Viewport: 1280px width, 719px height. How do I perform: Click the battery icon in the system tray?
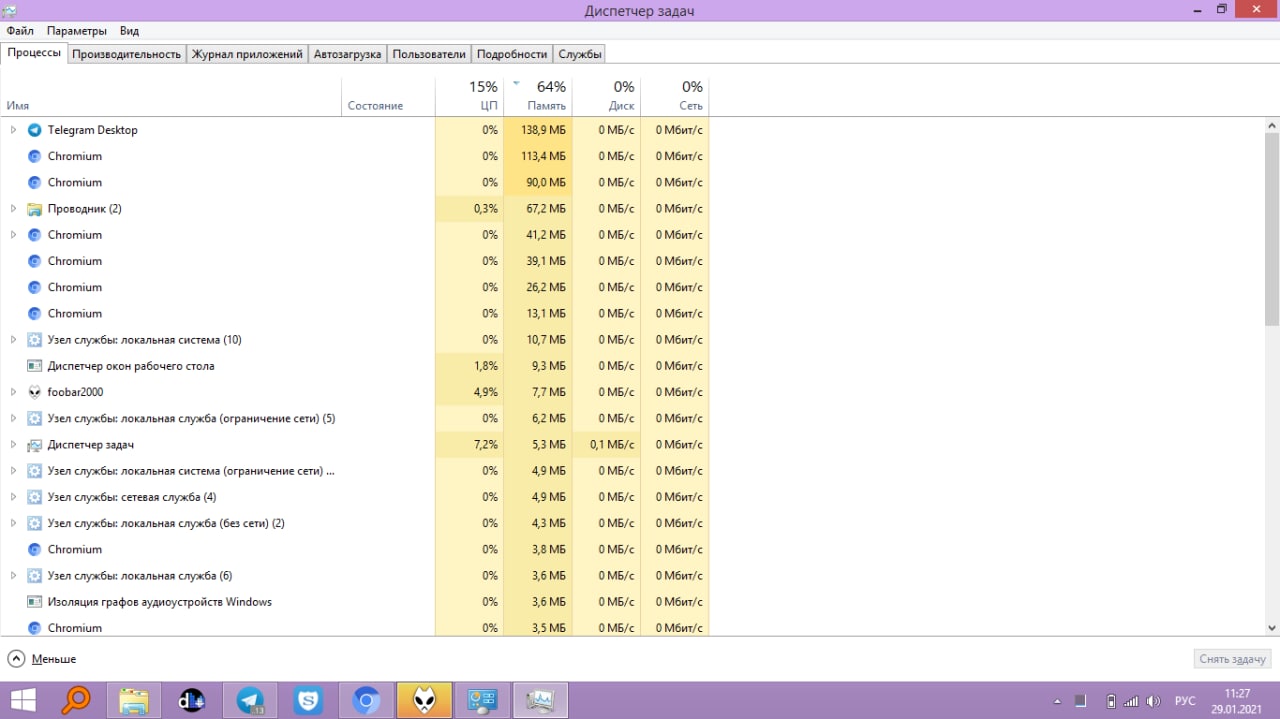(1110, 701)
